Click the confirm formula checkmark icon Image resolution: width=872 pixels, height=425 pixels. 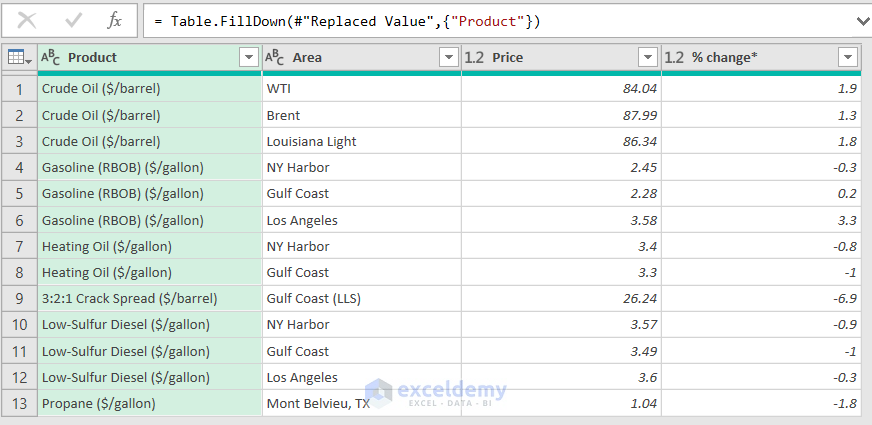[x=73, y=20]
